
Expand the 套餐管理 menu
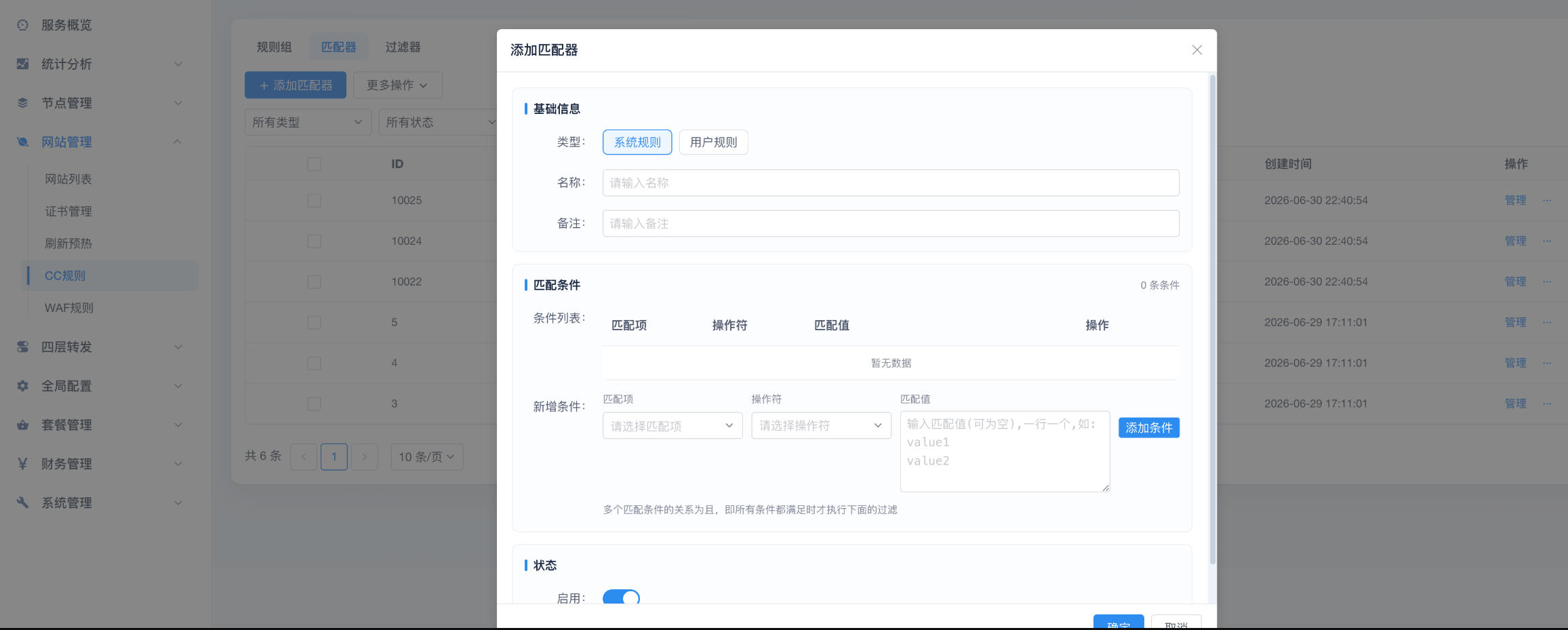(178, 425)
